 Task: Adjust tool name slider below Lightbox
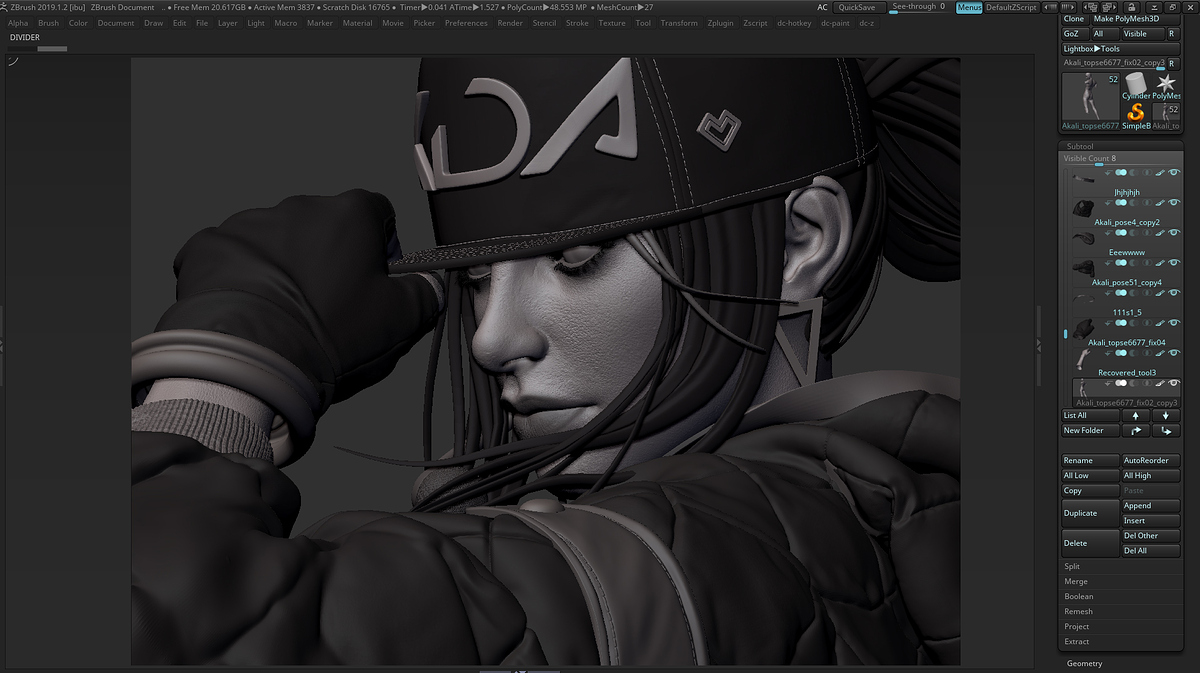point(1112,63)
